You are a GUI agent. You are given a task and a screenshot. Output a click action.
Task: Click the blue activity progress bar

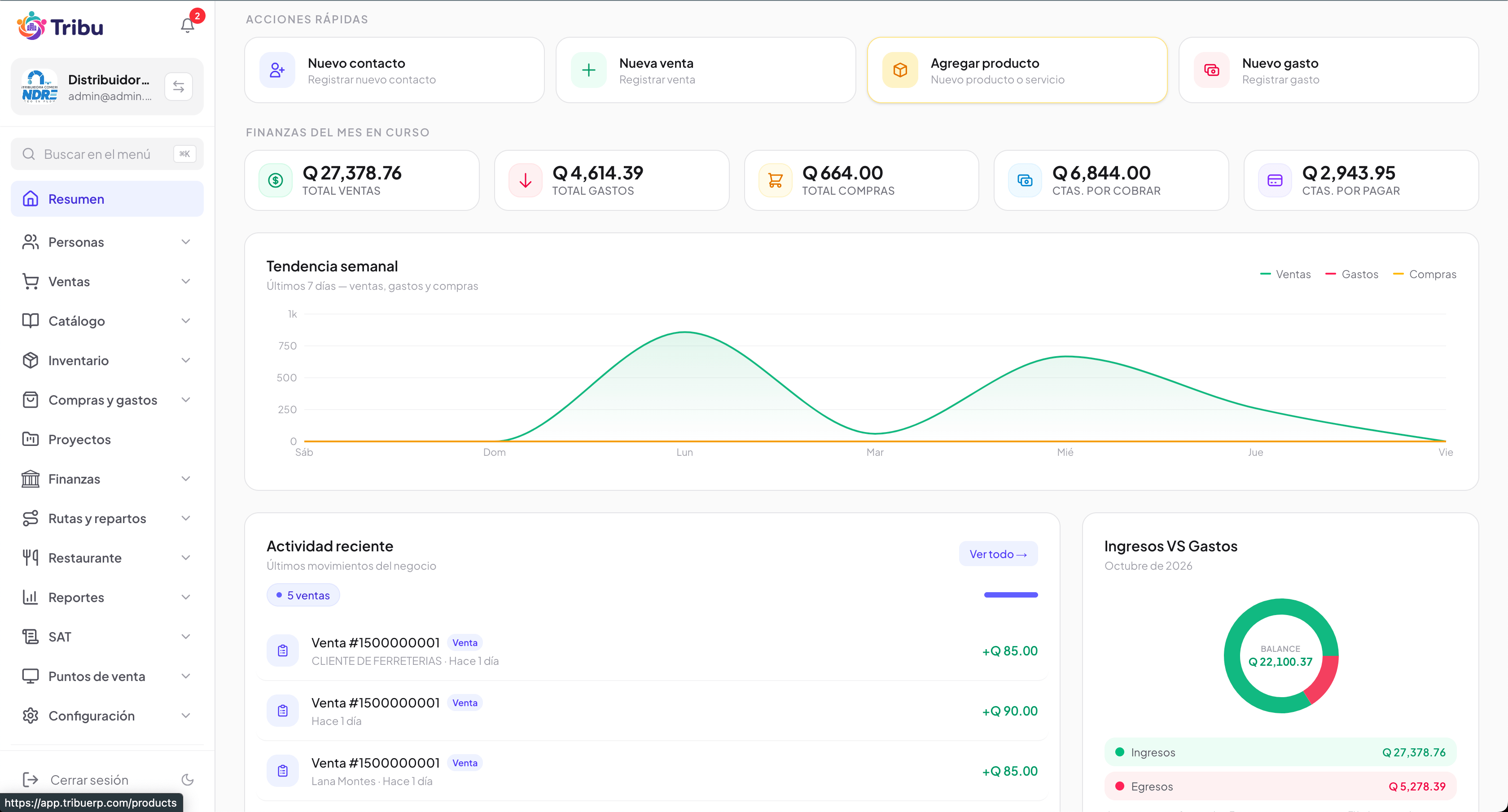[x=1010, y=595]
